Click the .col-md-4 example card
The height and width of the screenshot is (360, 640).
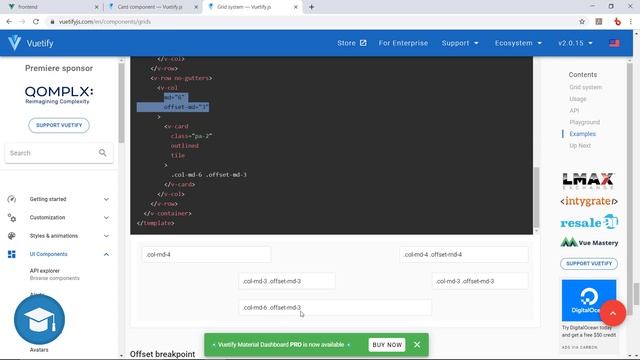pos(207,254)
